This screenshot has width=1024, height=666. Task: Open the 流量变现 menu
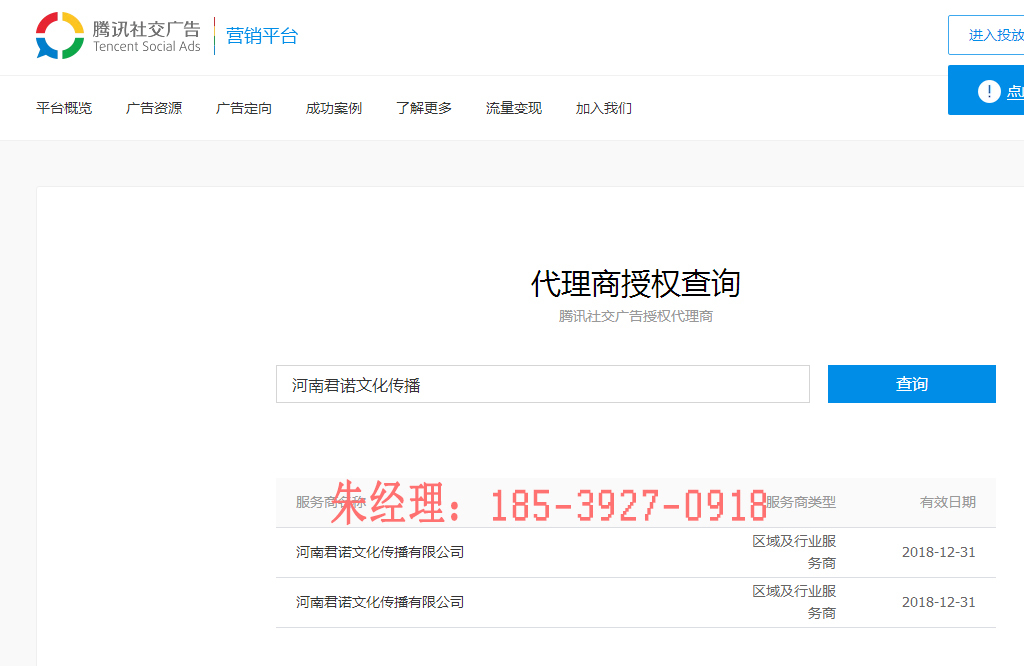[x=514, y=108]
